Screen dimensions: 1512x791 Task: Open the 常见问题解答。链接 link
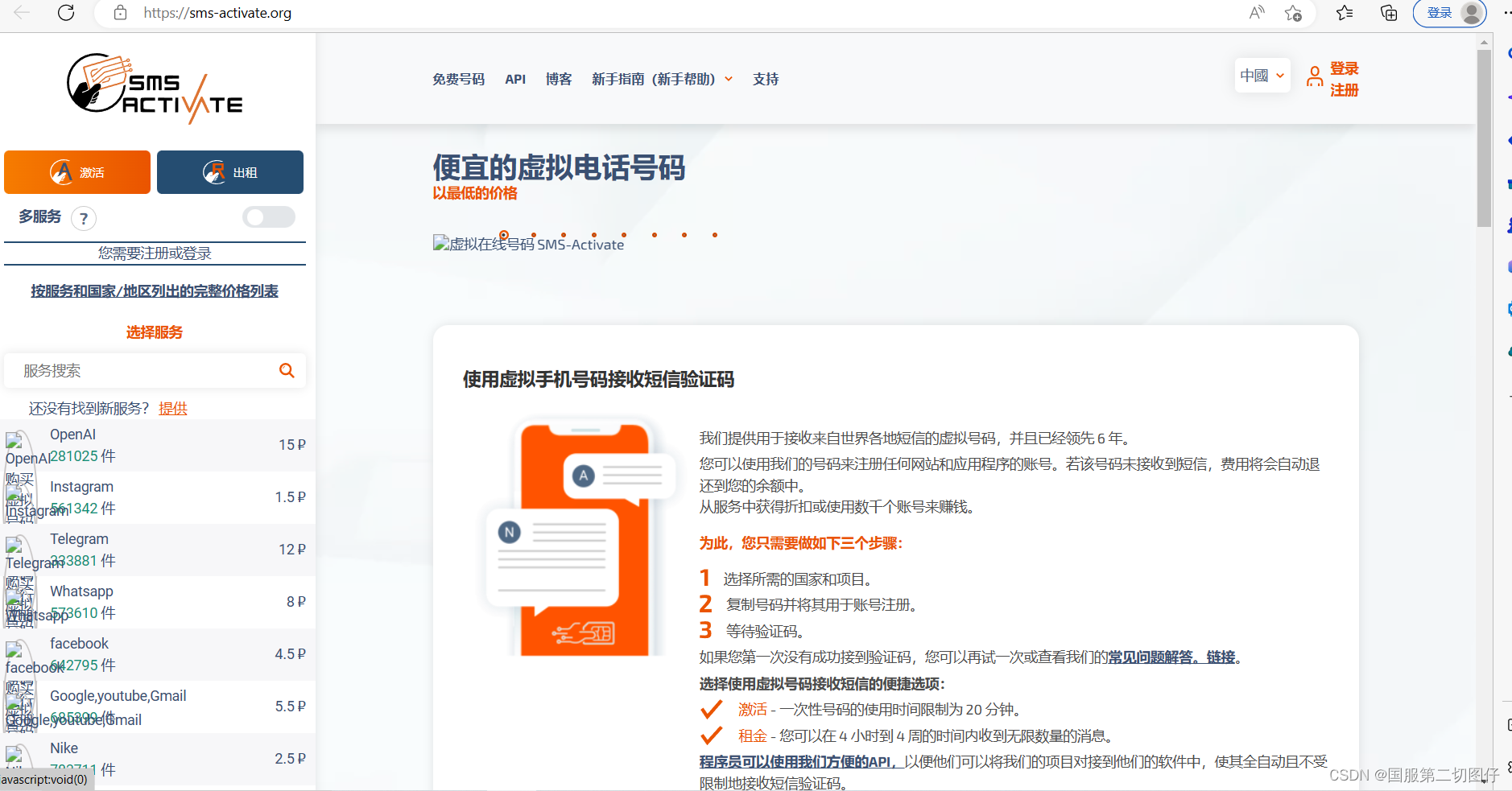coord(1171,657)
